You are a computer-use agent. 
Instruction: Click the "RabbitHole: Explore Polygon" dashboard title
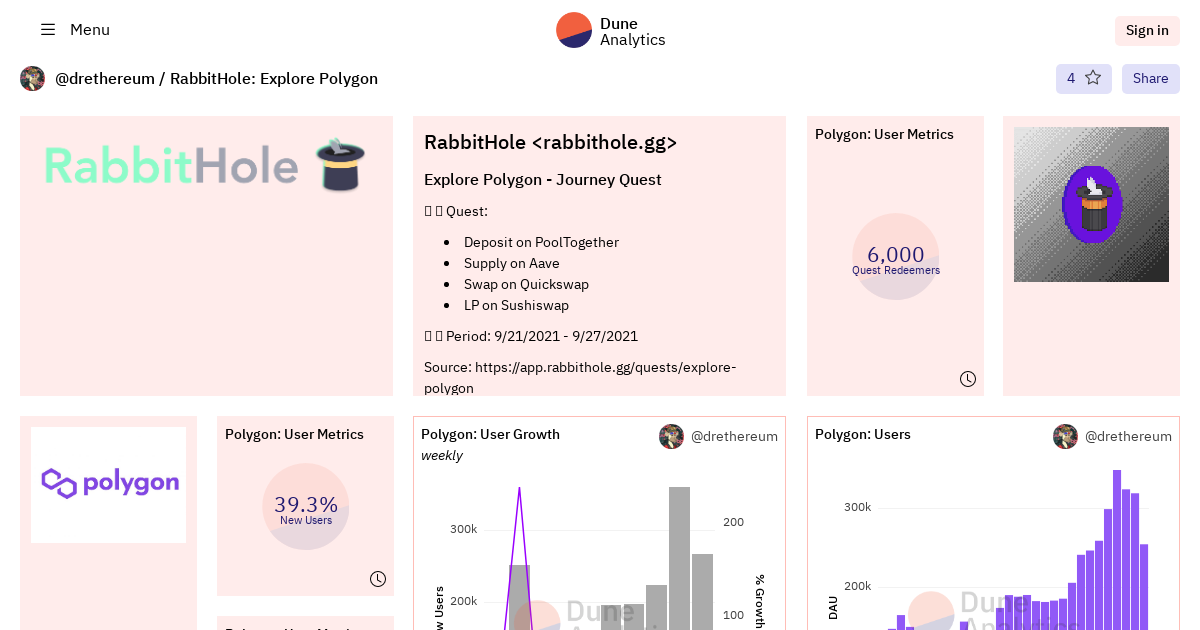click(x=274, y=79)
